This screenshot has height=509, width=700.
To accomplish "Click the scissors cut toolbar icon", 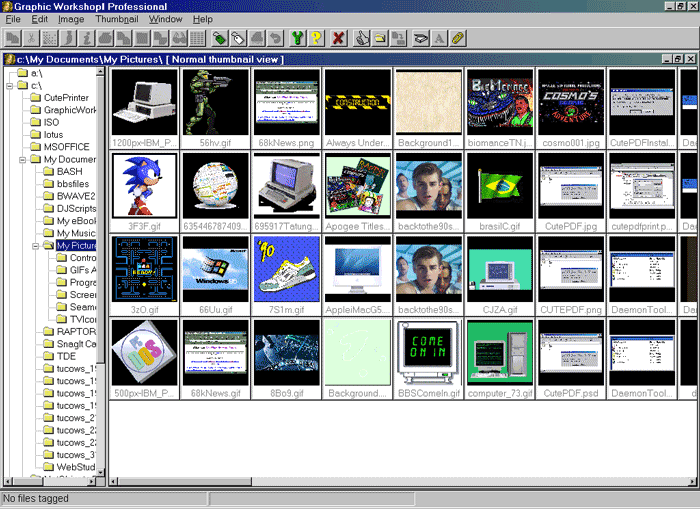I will (31, 38).
